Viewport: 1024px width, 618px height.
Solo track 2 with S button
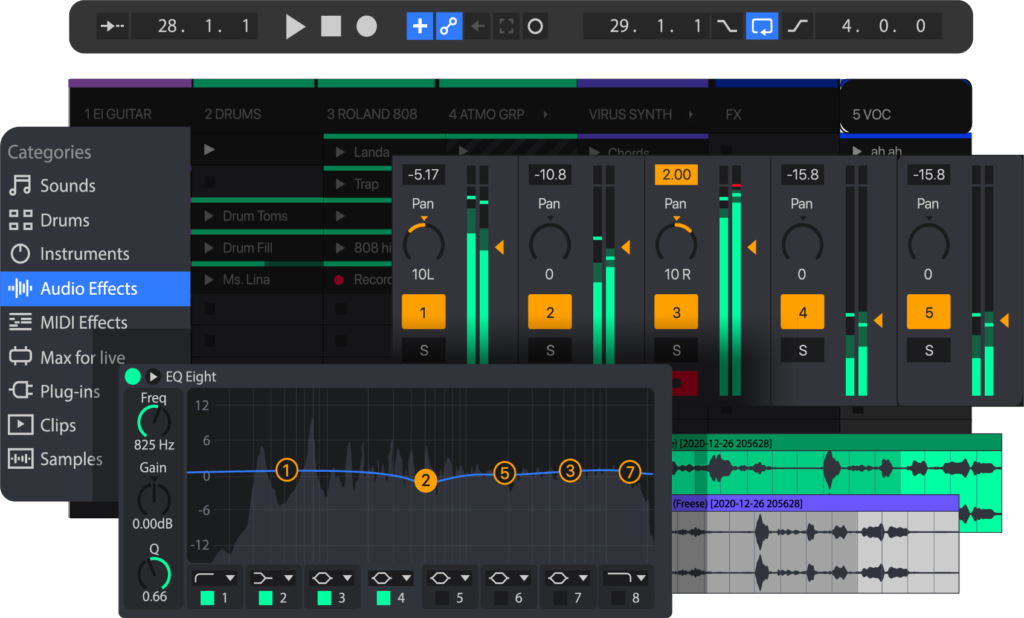550,351
